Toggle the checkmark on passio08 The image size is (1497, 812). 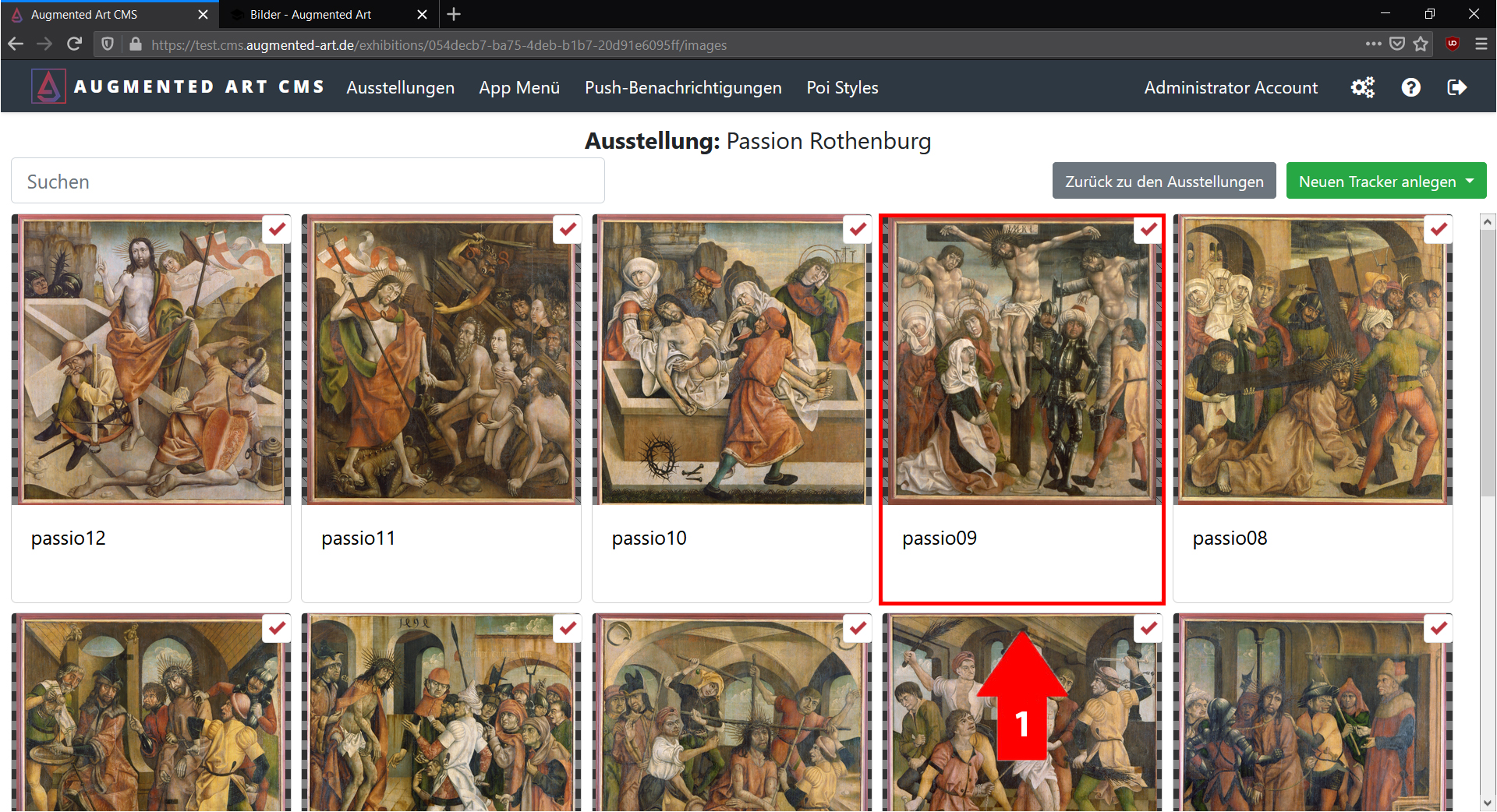coord(1439,229)
